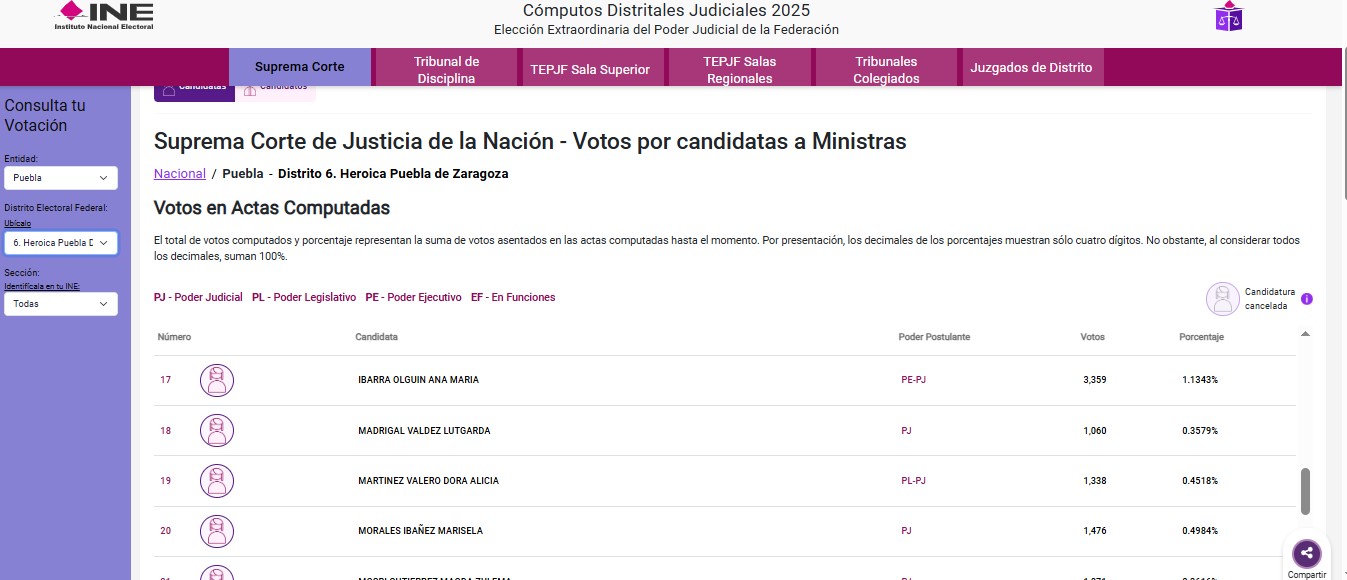This screenshot has height=580, width=1347.
Task: Switch to the Candidatos toggle
Action: click(276, 89)
